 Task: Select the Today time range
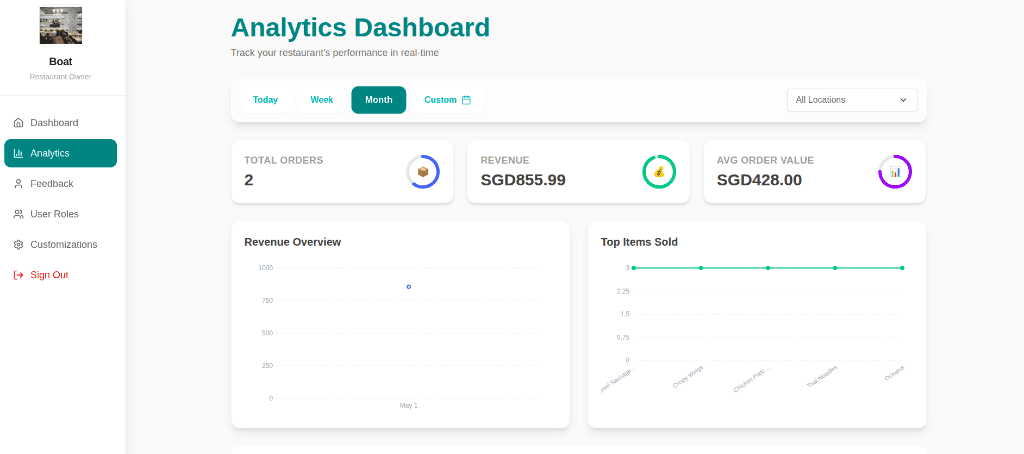click(265, 100)
